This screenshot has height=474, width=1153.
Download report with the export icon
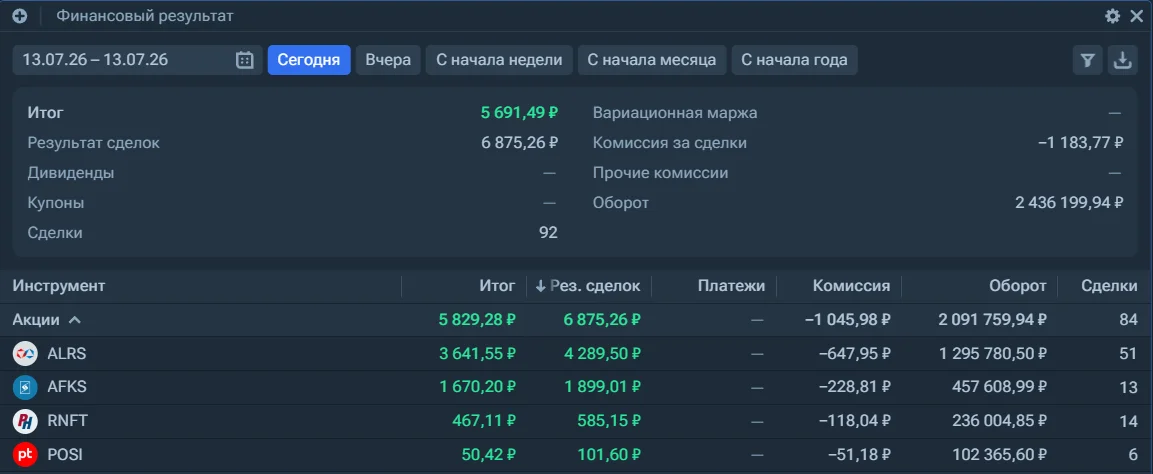(1122, 60)
